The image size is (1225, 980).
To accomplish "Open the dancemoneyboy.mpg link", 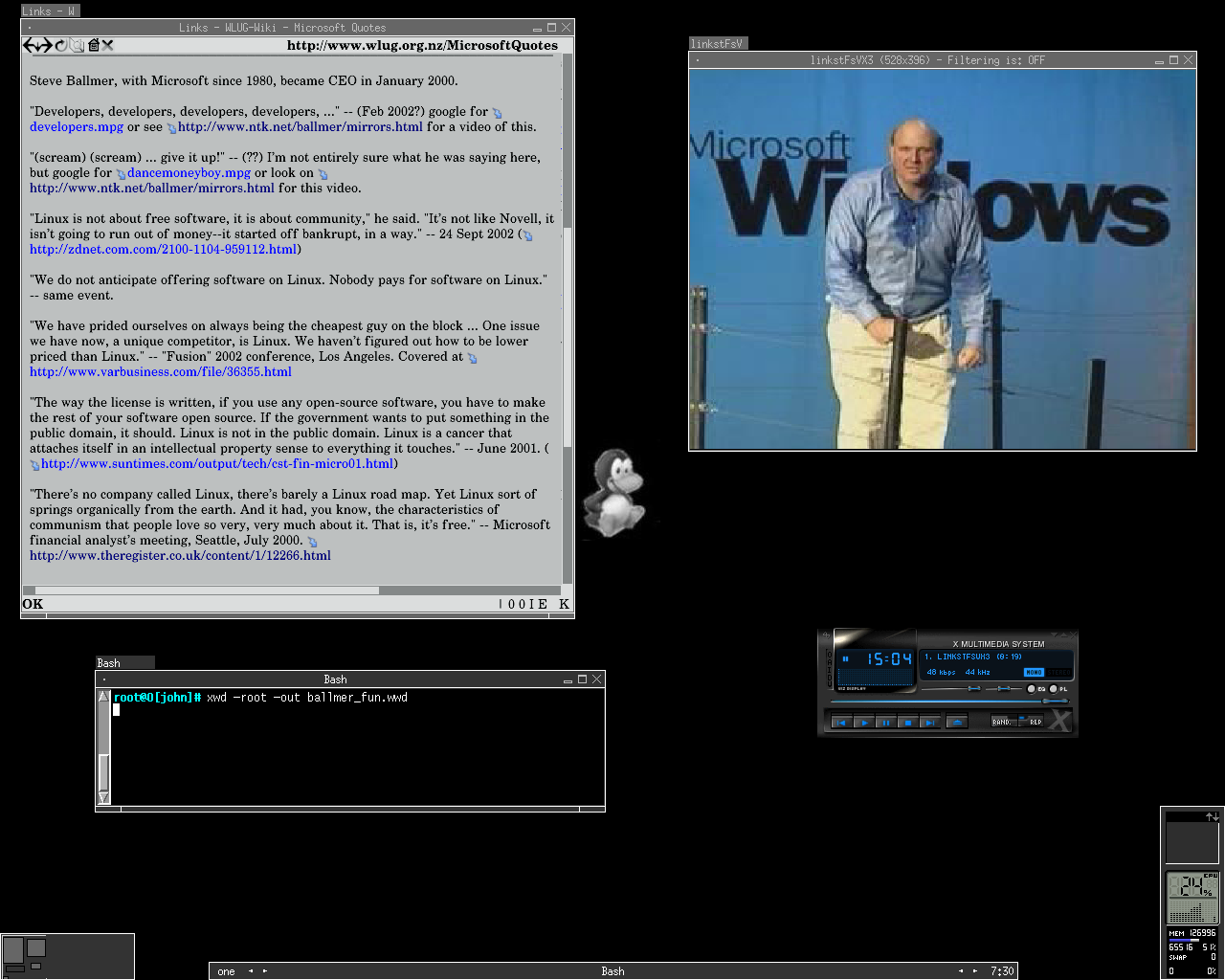I will (189, 172).
